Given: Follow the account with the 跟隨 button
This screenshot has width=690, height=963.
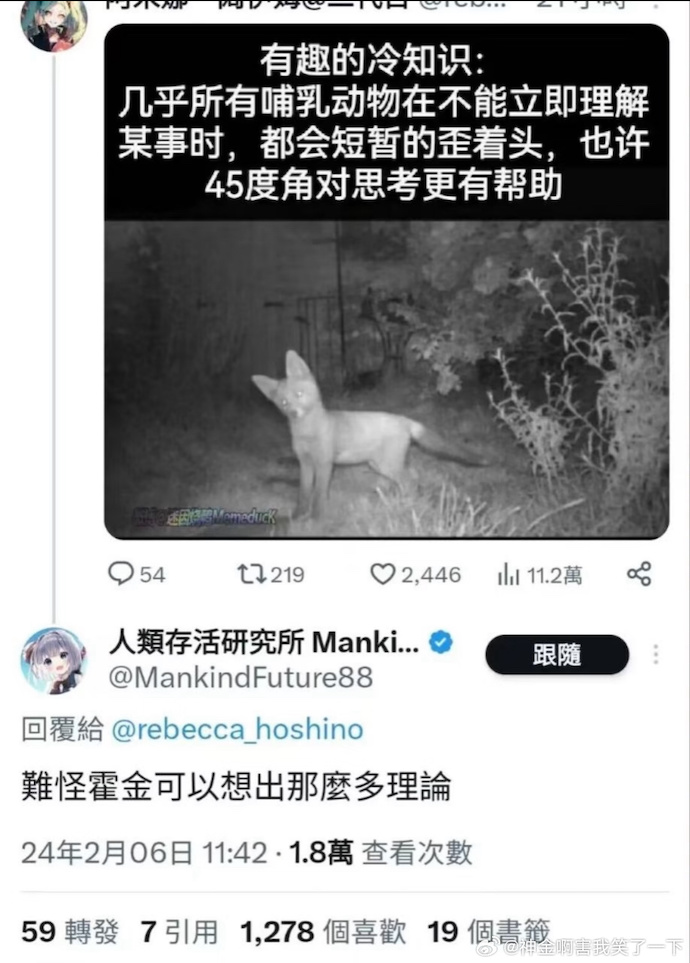Looking at the screenshot, I should pyautogui.click(x=557, y=655).
